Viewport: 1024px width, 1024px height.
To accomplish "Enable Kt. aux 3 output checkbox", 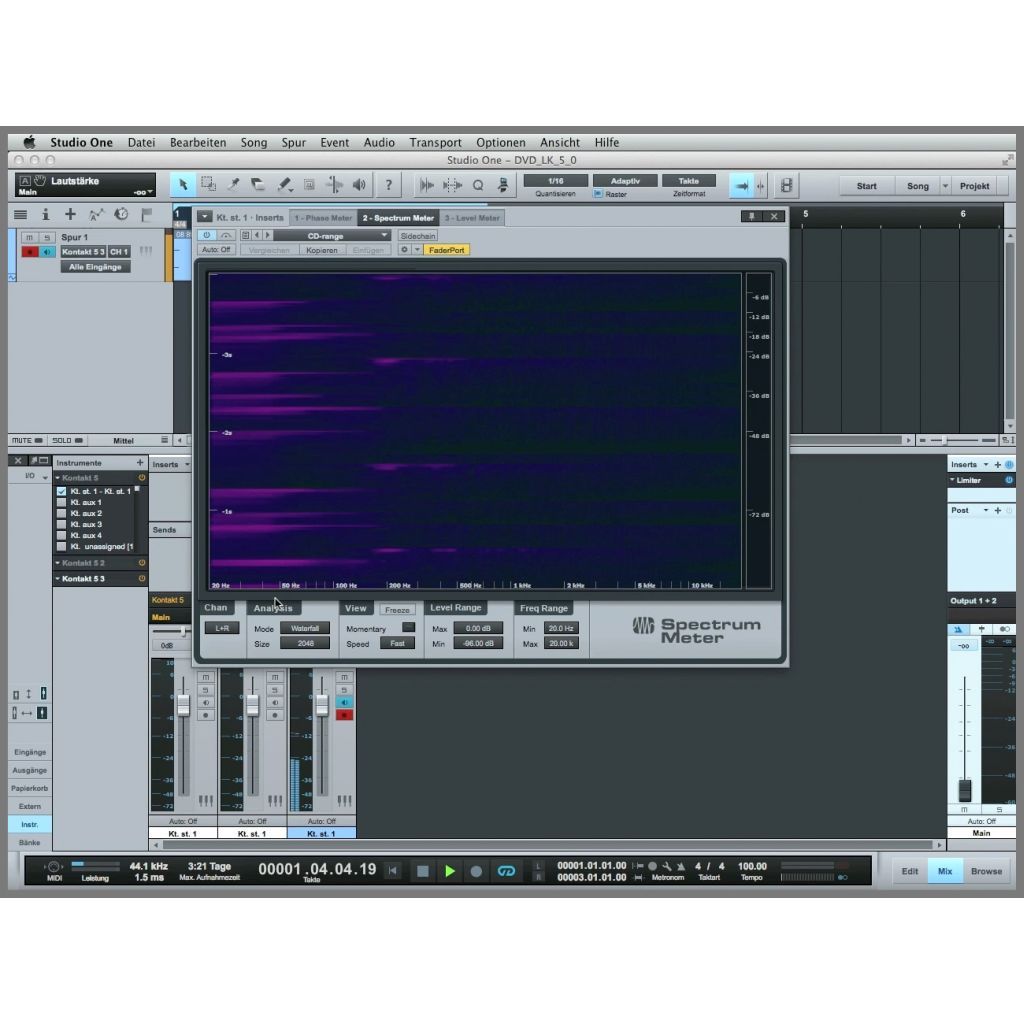I will (x=61, y=524).
